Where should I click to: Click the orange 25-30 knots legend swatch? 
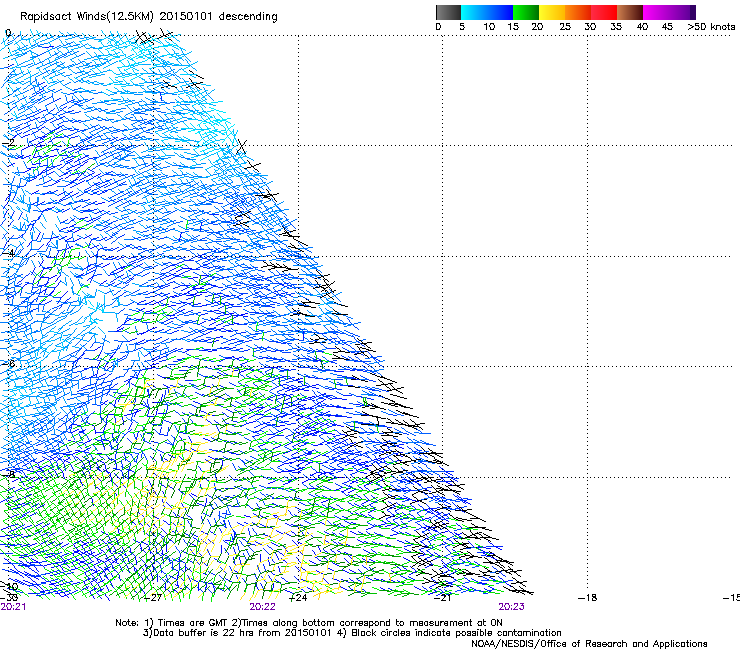[578, 12]
